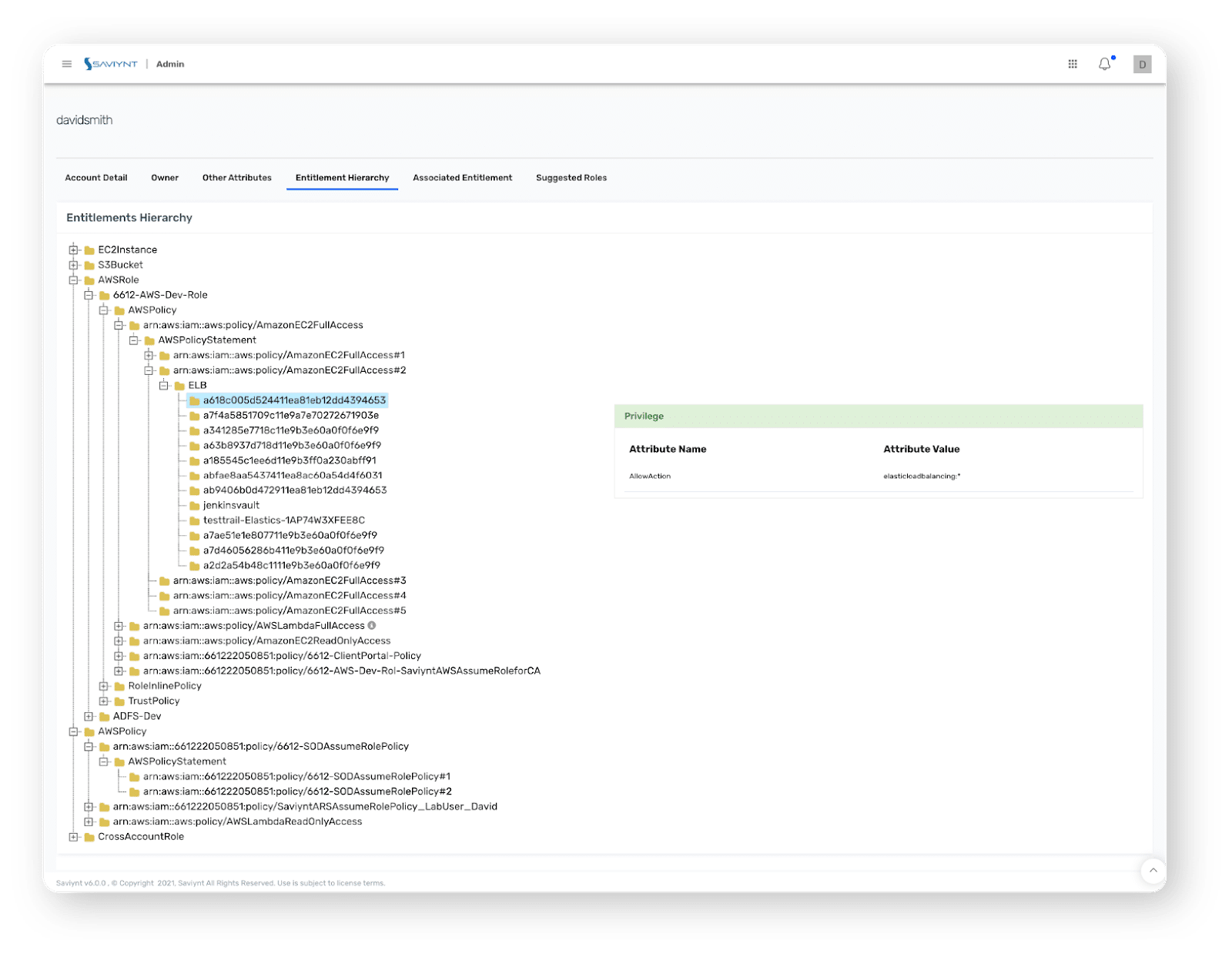Open the notifications bell

pos(1105,64)
